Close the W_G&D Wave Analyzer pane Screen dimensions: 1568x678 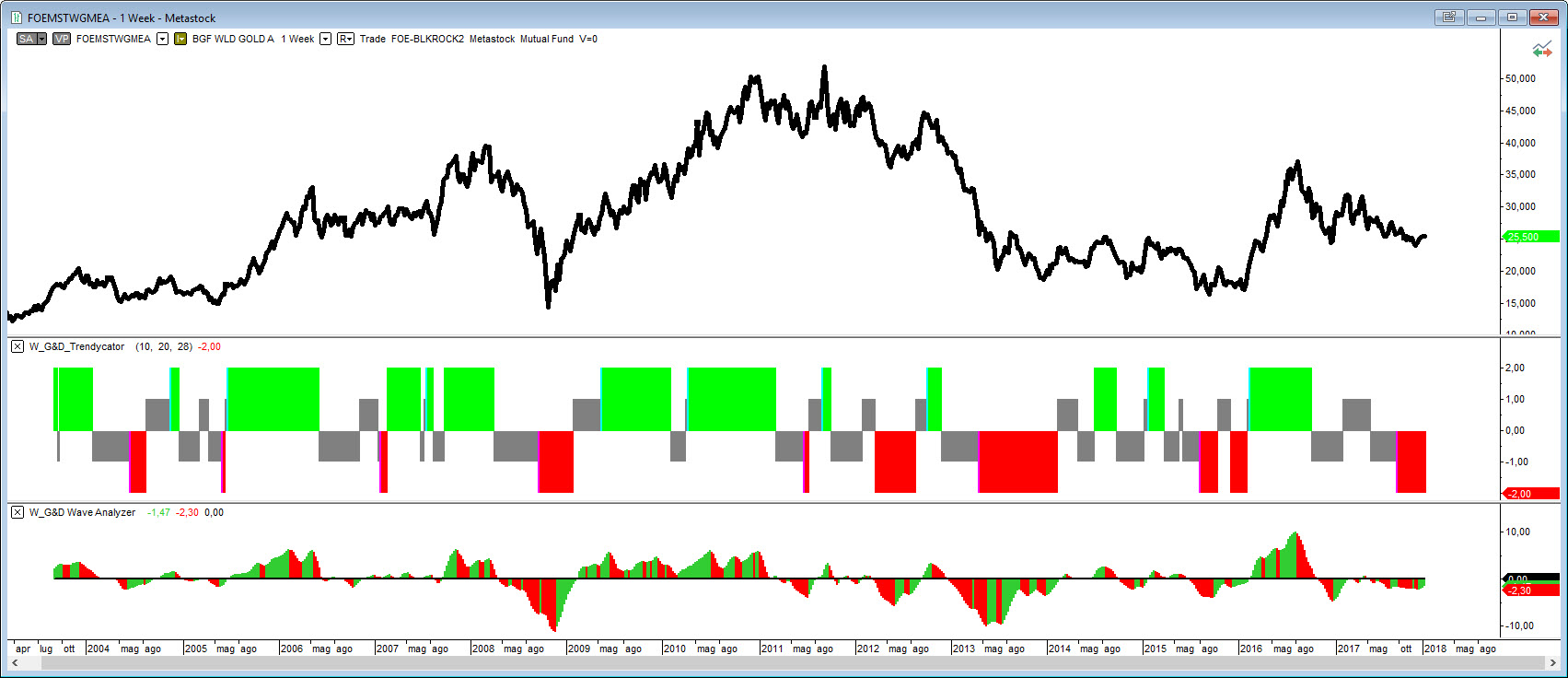pyautogui.click(x=17, y=512)
